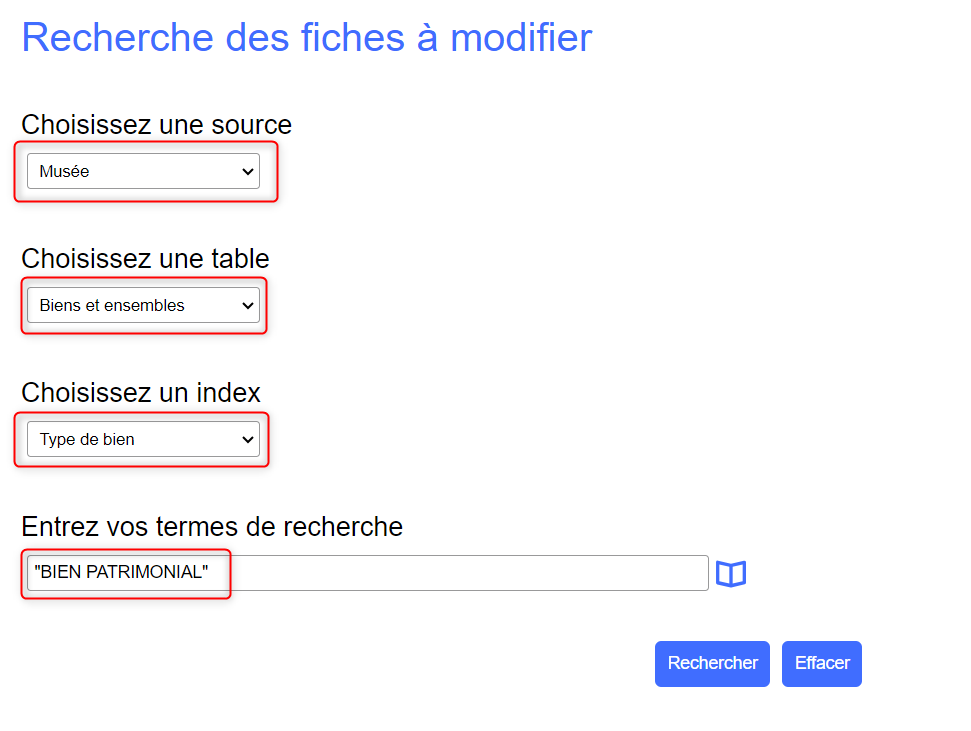
Task: Select the "Type de bien" value text
Action: [x=87, y=440]
